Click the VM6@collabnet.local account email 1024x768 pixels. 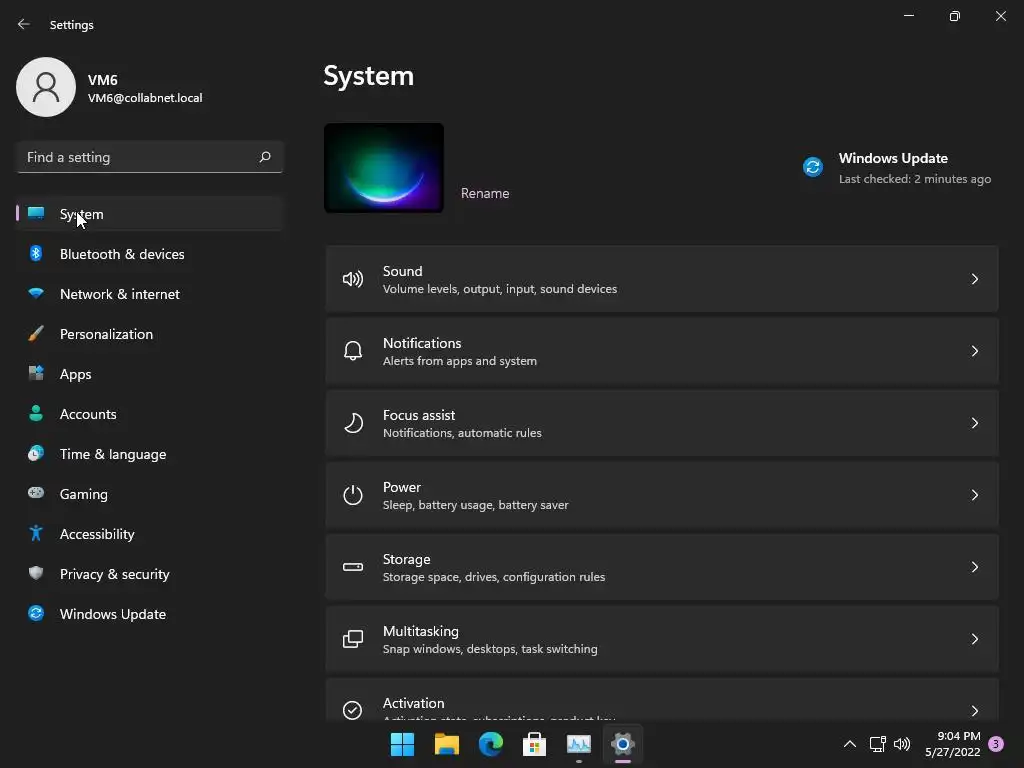(x=145, y=98)
